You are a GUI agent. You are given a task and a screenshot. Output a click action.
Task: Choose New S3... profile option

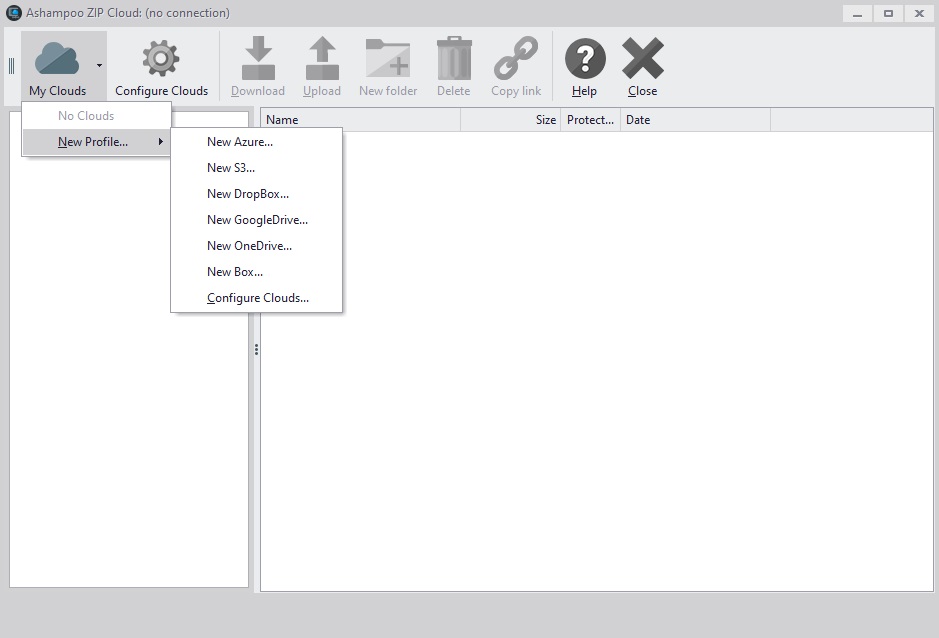tap(231, 168)
